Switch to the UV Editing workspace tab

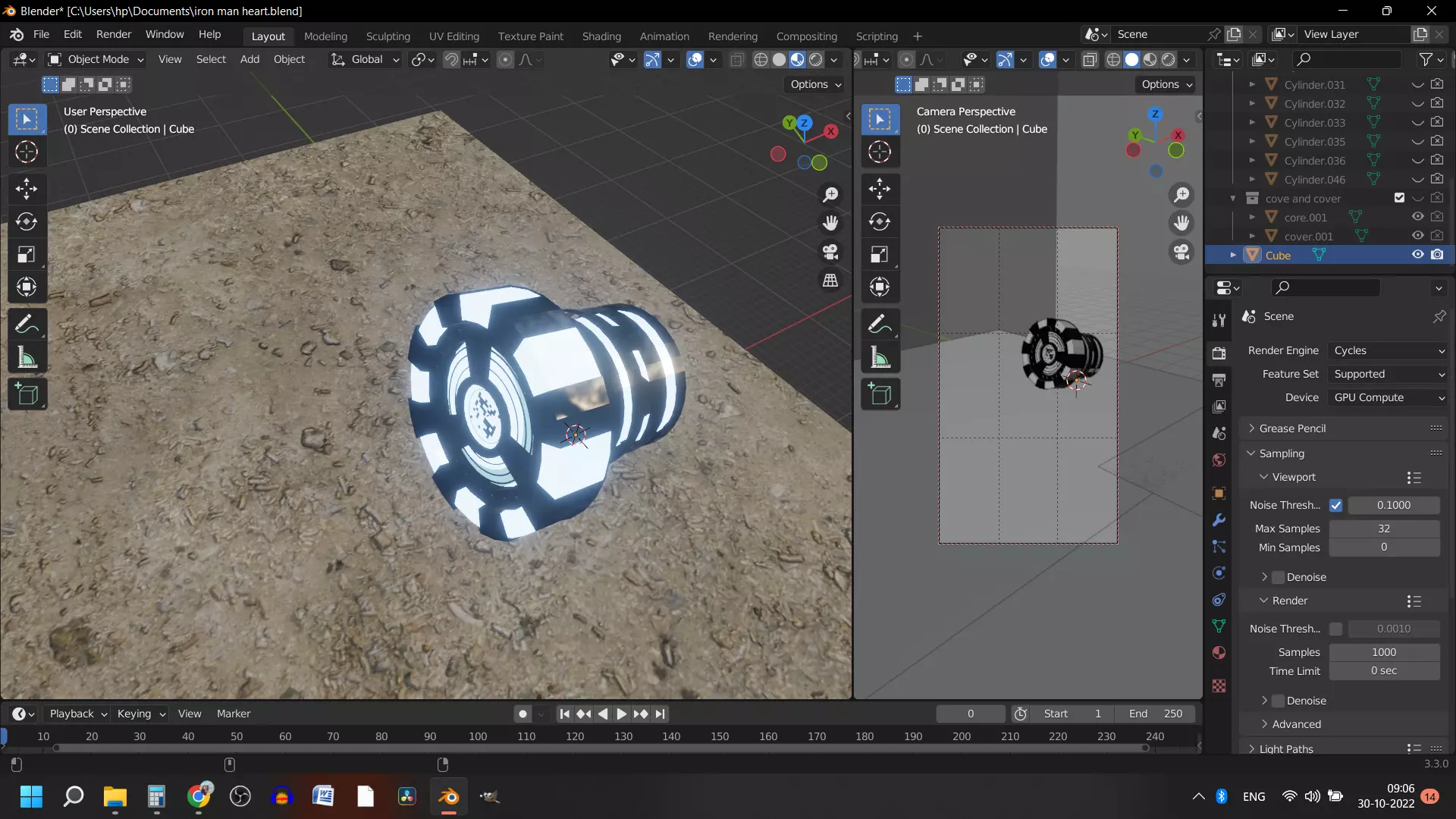coord(453,36)
